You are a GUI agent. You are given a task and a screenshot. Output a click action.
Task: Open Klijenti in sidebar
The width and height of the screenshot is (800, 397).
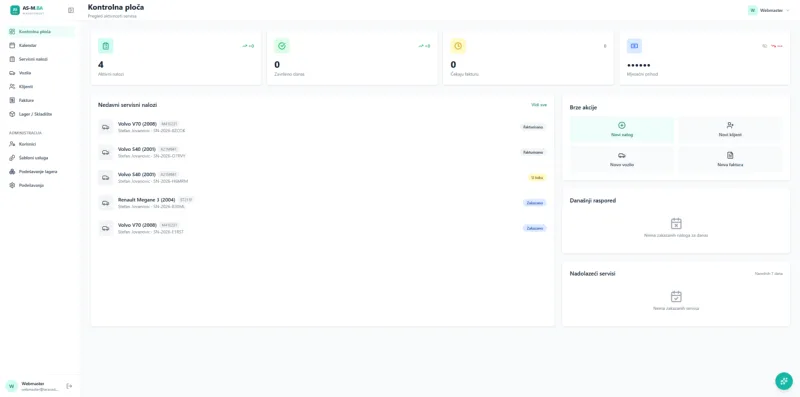(41, 87)
